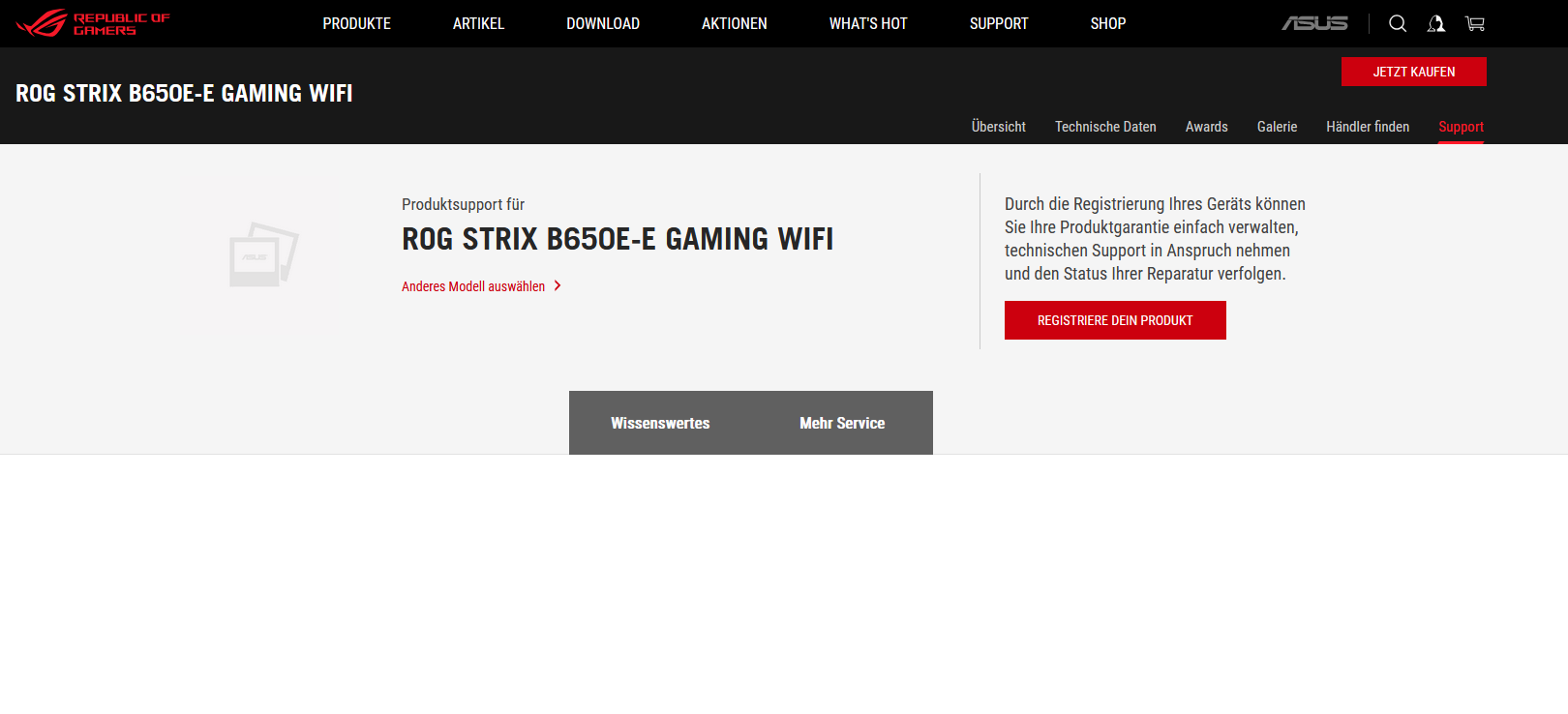This screenshot has width=1568, height=714.
Task: Click the large ROG STRIX B650E-E support heading
Action: (x=618, y=239)
